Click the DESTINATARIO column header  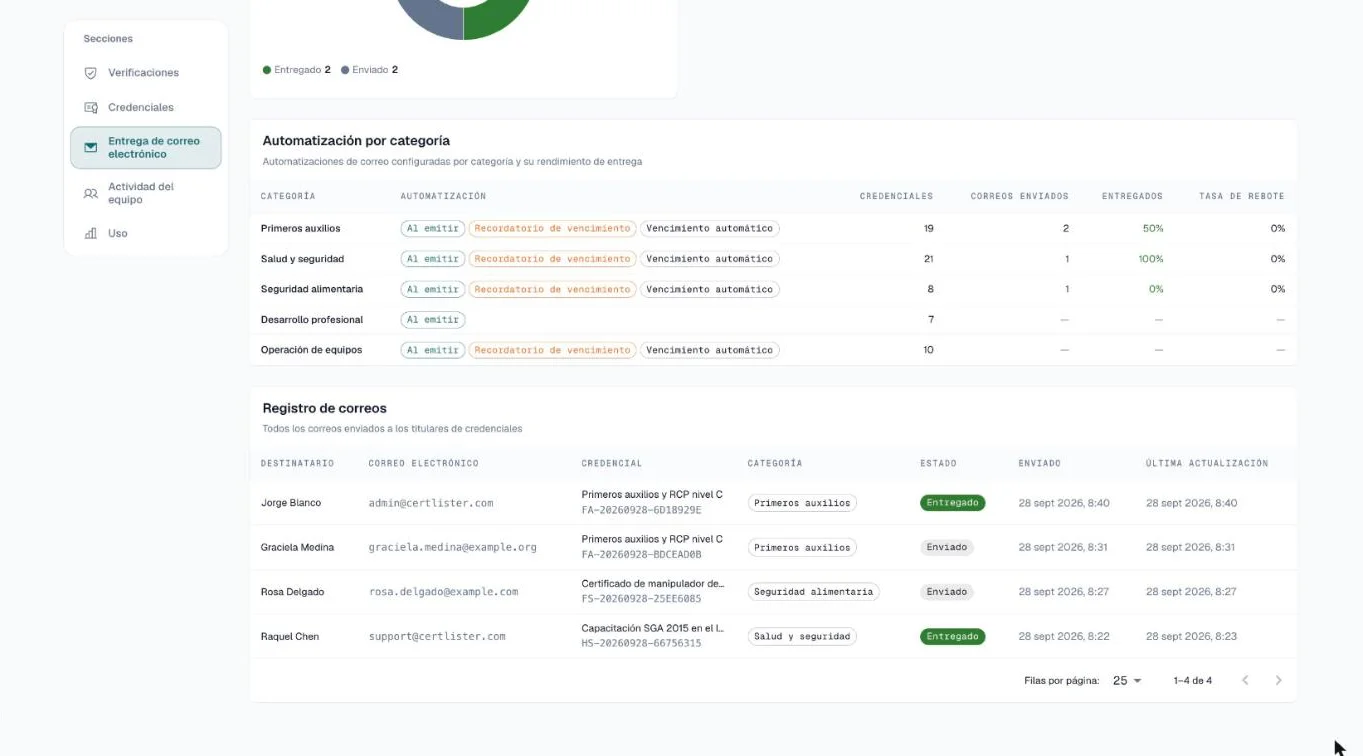coord(297,463)
